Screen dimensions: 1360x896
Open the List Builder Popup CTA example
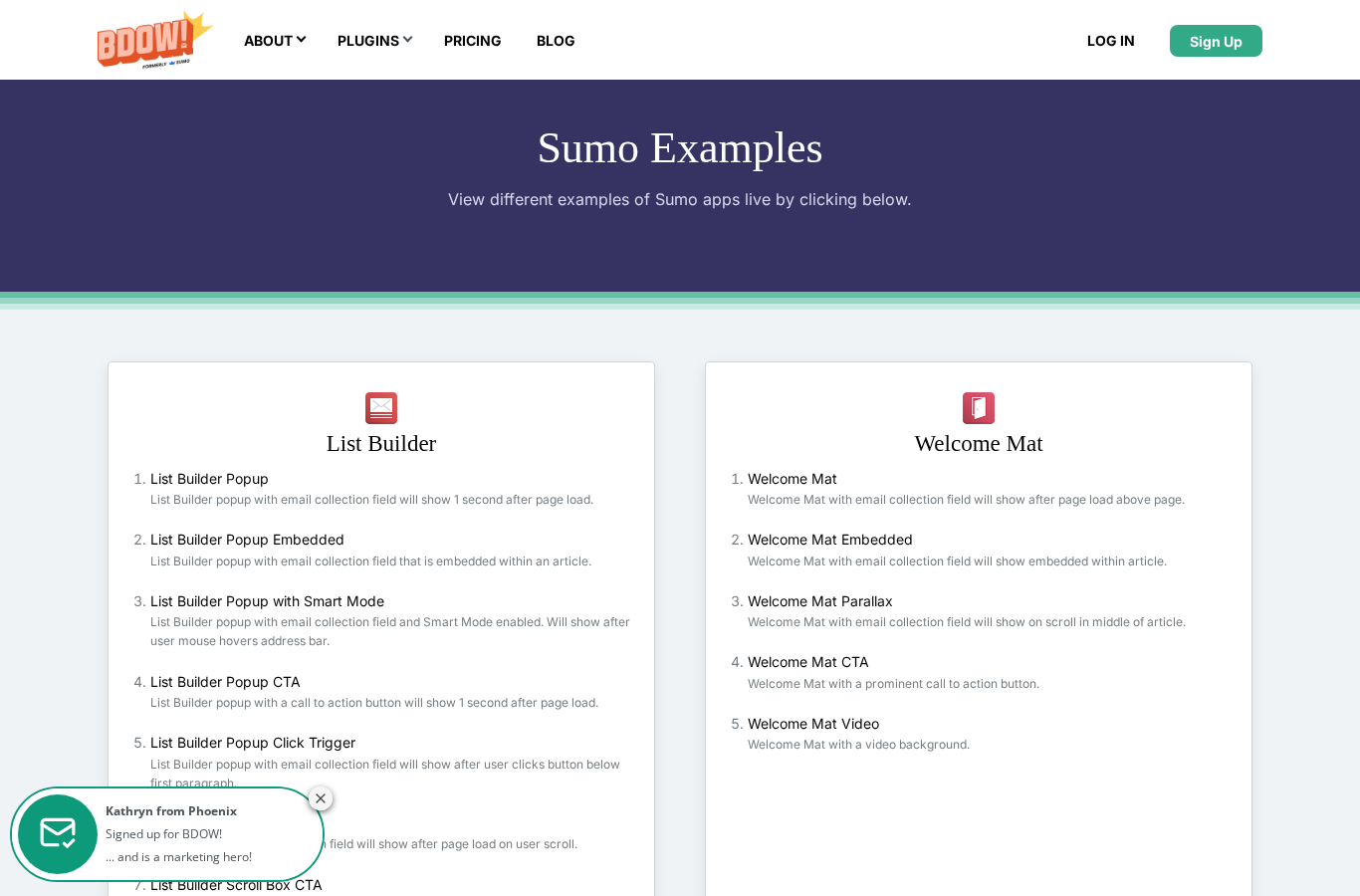(x=225, y=682)
